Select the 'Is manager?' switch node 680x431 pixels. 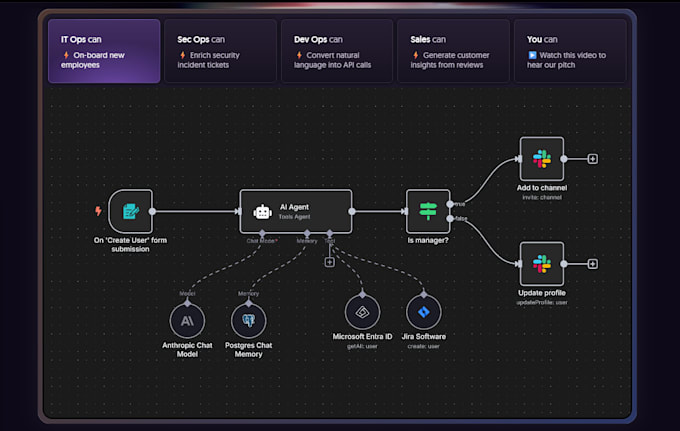pos(428,211)
